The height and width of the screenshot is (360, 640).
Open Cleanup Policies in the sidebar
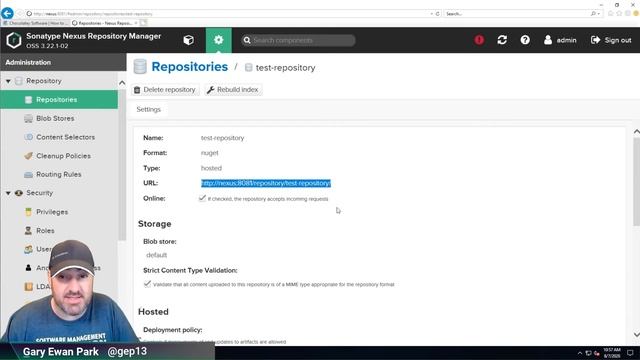click(63, 156)
